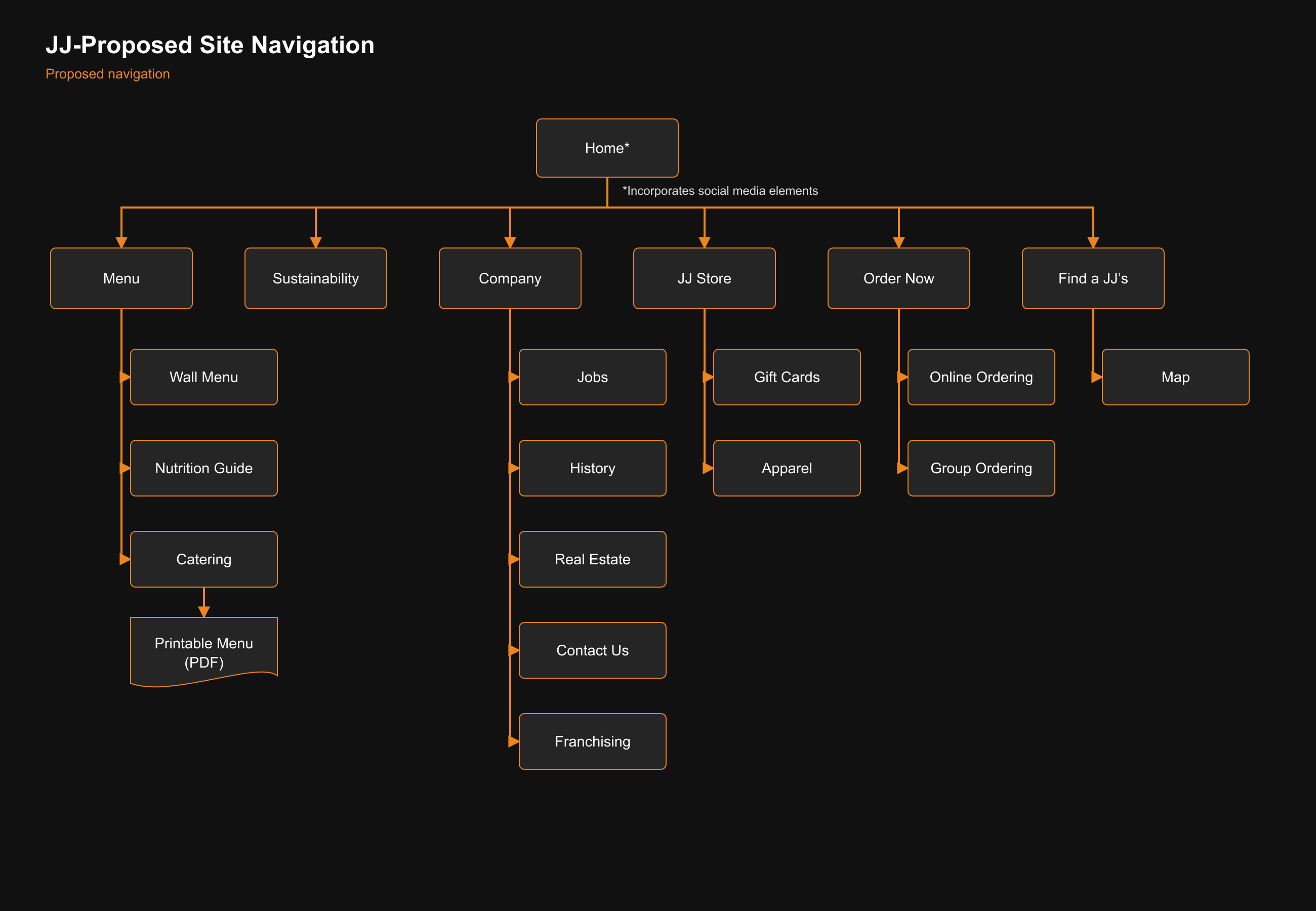Select the Find a JJ's node
The image size is (1316, 911).
(1093, 278)
